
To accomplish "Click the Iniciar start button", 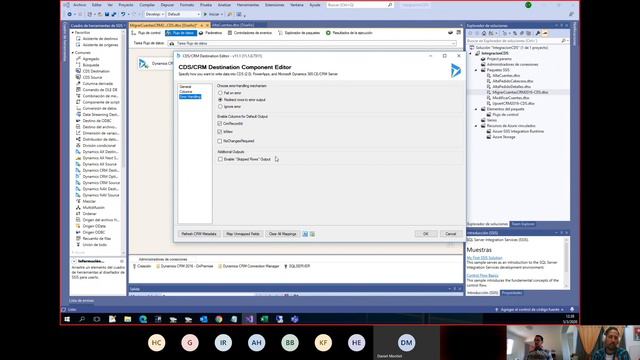I will [213, 14].
